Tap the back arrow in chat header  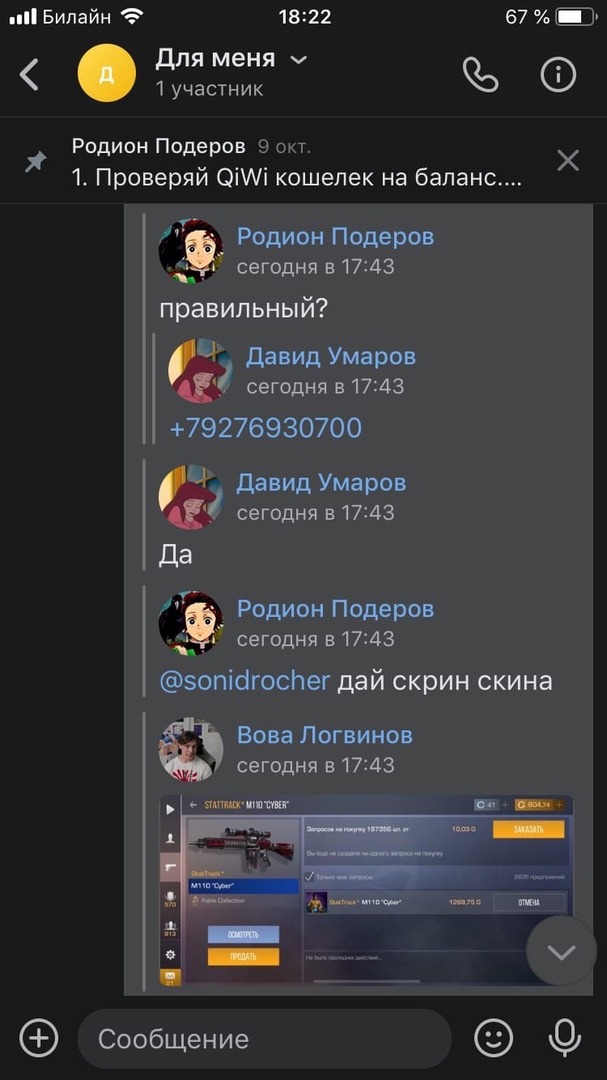[x=29, y=74]
